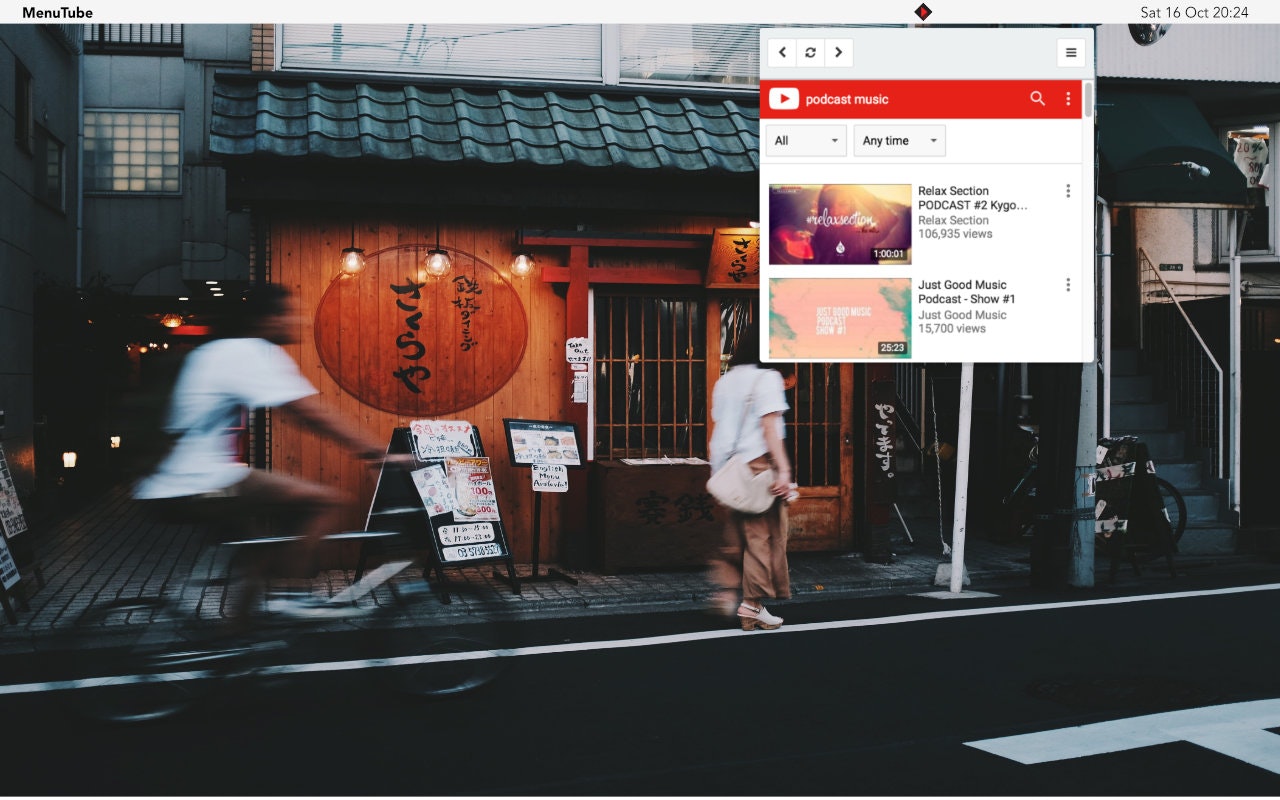Open the Relax Section PODCAST #2 video link
The height and width of the screenshot is (800, 1280).
click(972, 198)
